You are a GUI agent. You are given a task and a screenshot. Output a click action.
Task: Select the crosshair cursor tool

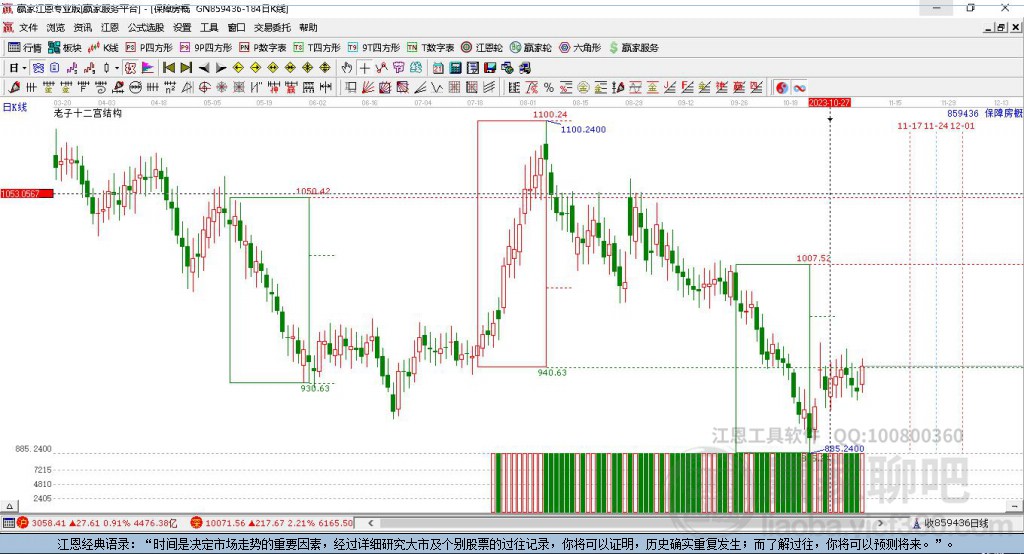pyautogui.click(x=366, y=67)
